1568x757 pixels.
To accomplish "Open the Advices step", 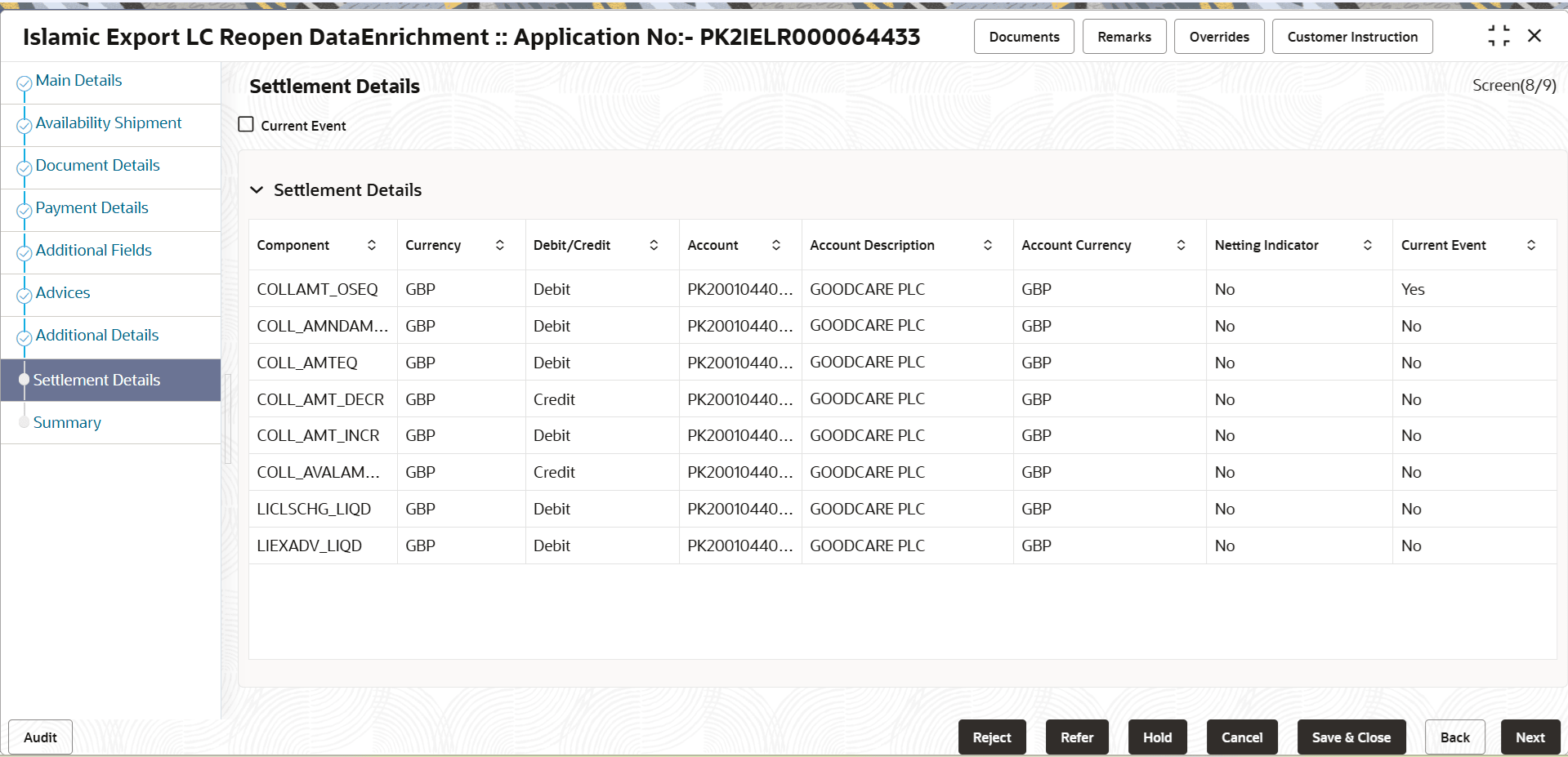I will [x=63, y=293].
